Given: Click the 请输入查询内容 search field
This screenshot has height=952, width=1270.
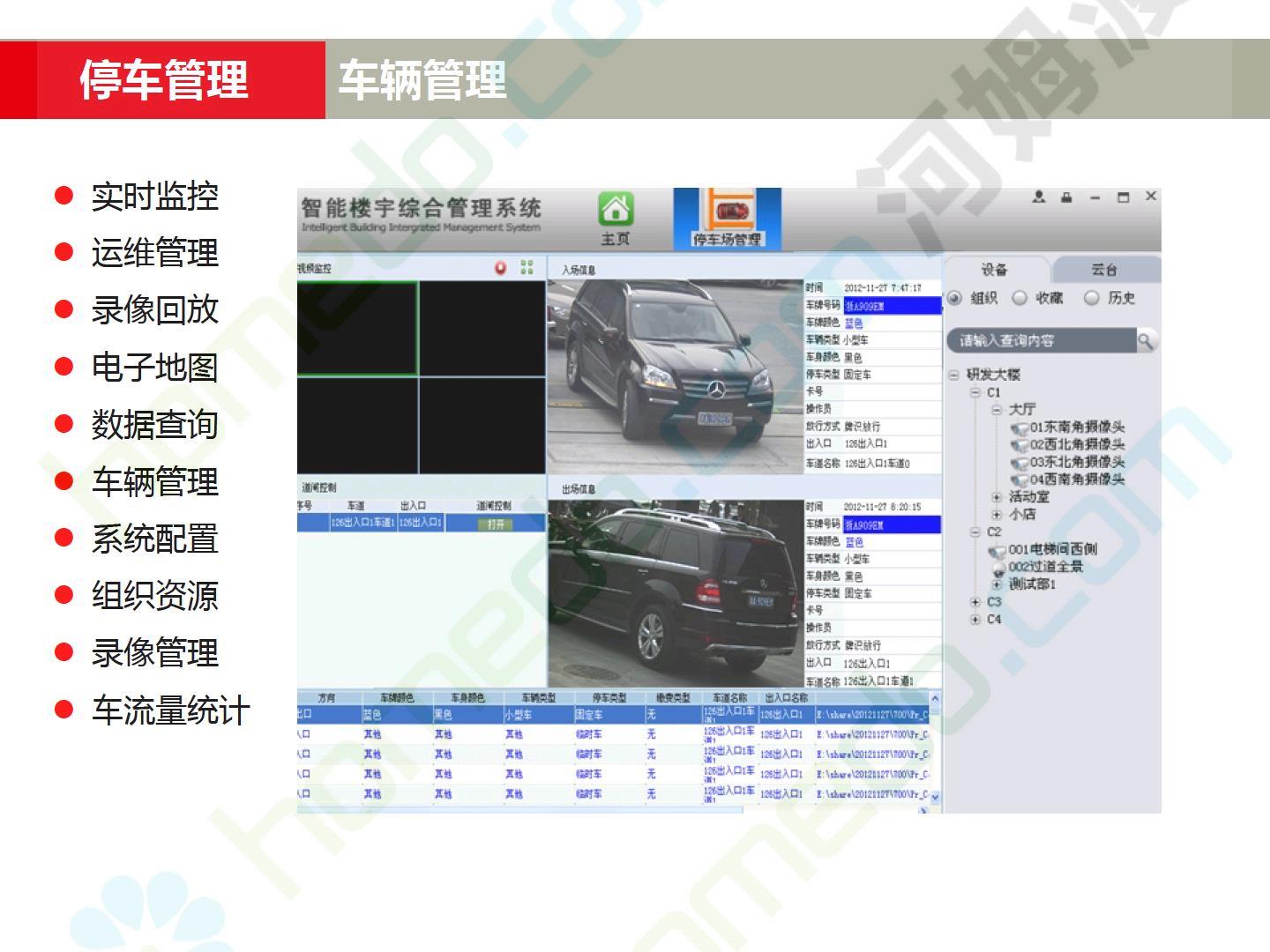Looking at the screenshot, I should coord(1041,340).
